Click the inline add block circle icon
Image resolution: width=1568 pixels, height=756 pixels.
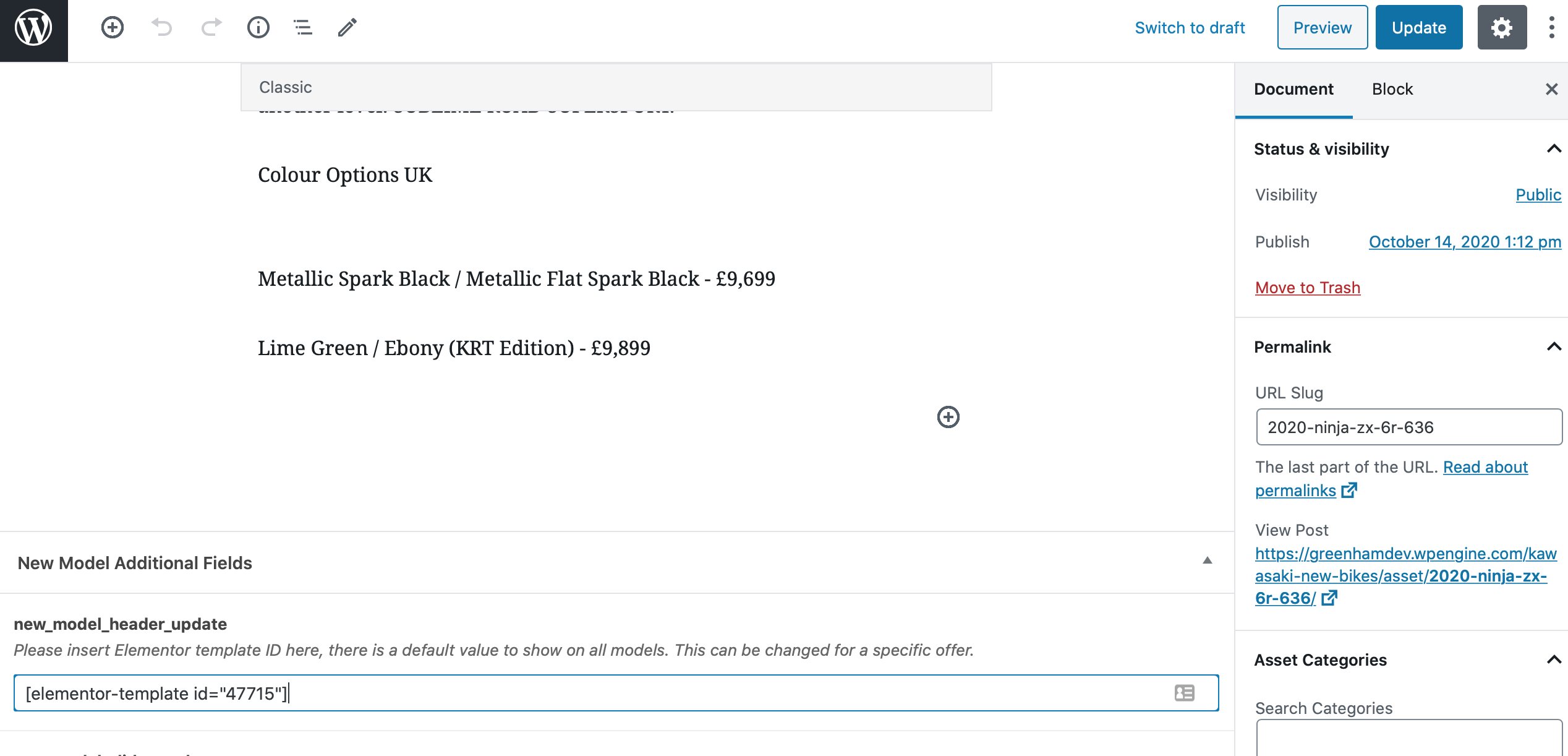click(948, 417)
